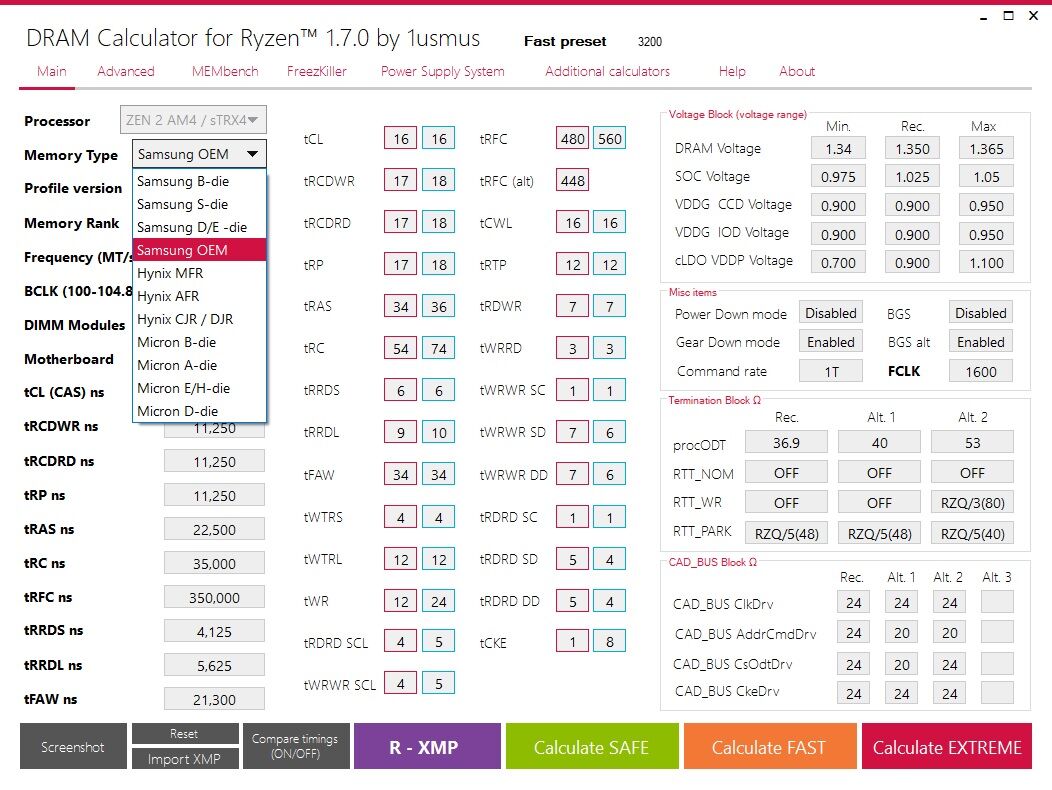The height and width of the screenshot is (790, 1052).
Task: Toggle Compare timings (ON/OFF)
Action: pyautogui.click(x=296, y=746)
